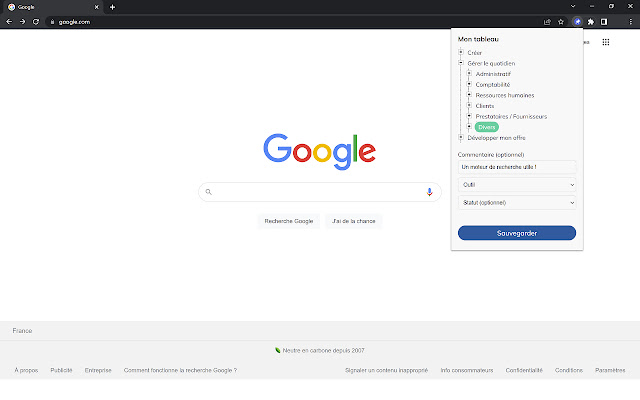Expand the Comptabilité node
The height and width of the screenshot is (400, 640).
[469, 84]
